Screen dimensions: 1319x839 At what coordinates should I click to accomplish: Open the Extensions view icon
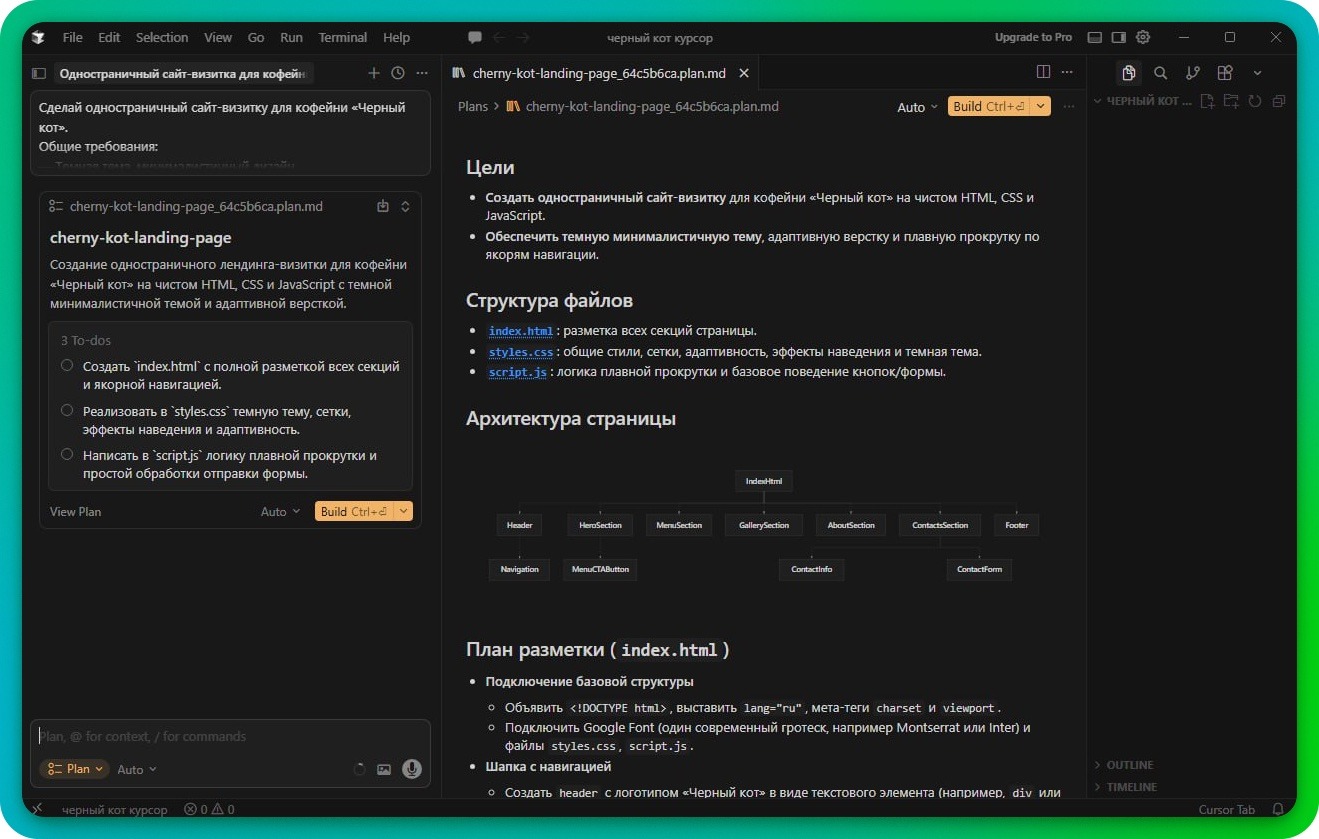coord(1225,72)
